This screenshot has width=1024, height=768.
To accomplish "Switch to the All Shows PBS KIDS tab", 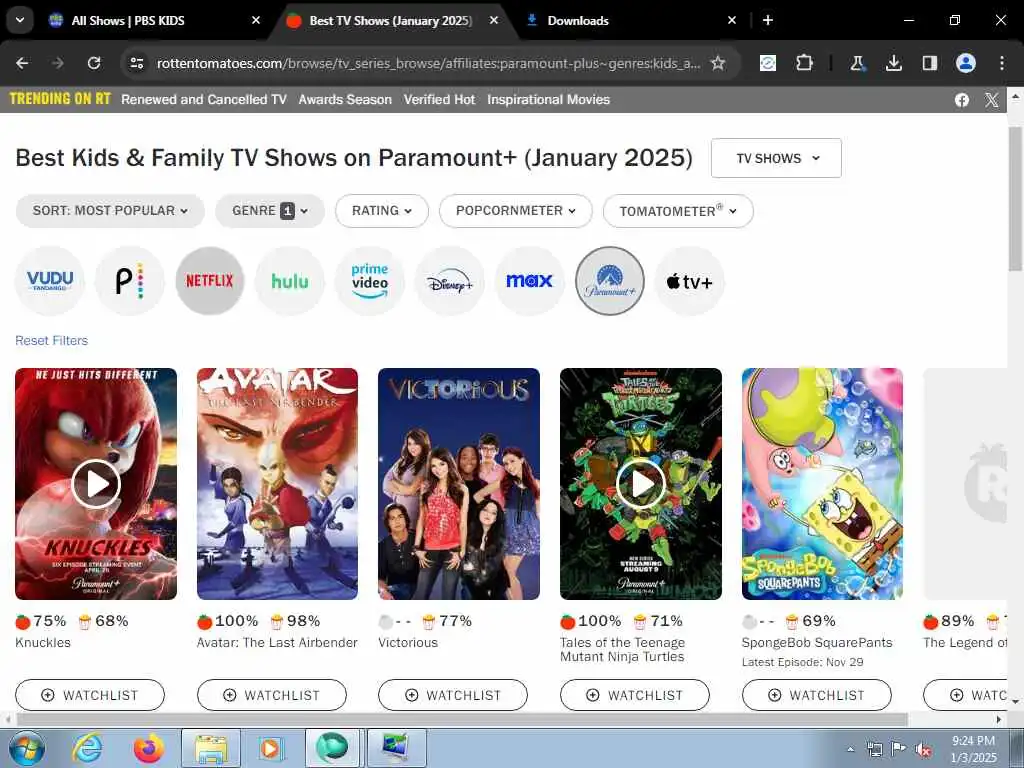I will pos(128,20).
